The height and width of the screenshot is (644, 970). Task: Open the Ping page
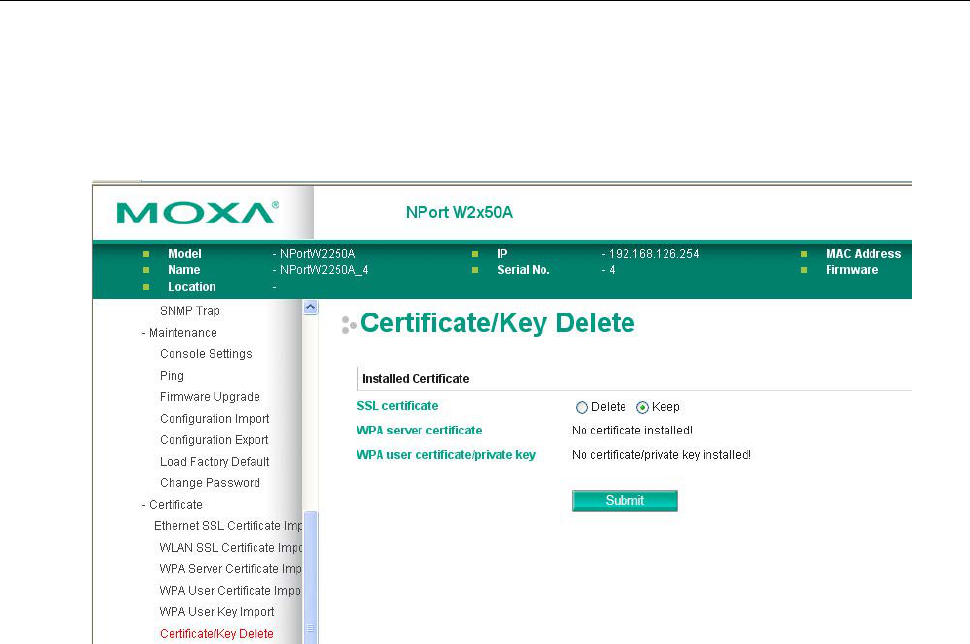pos(171,376)
